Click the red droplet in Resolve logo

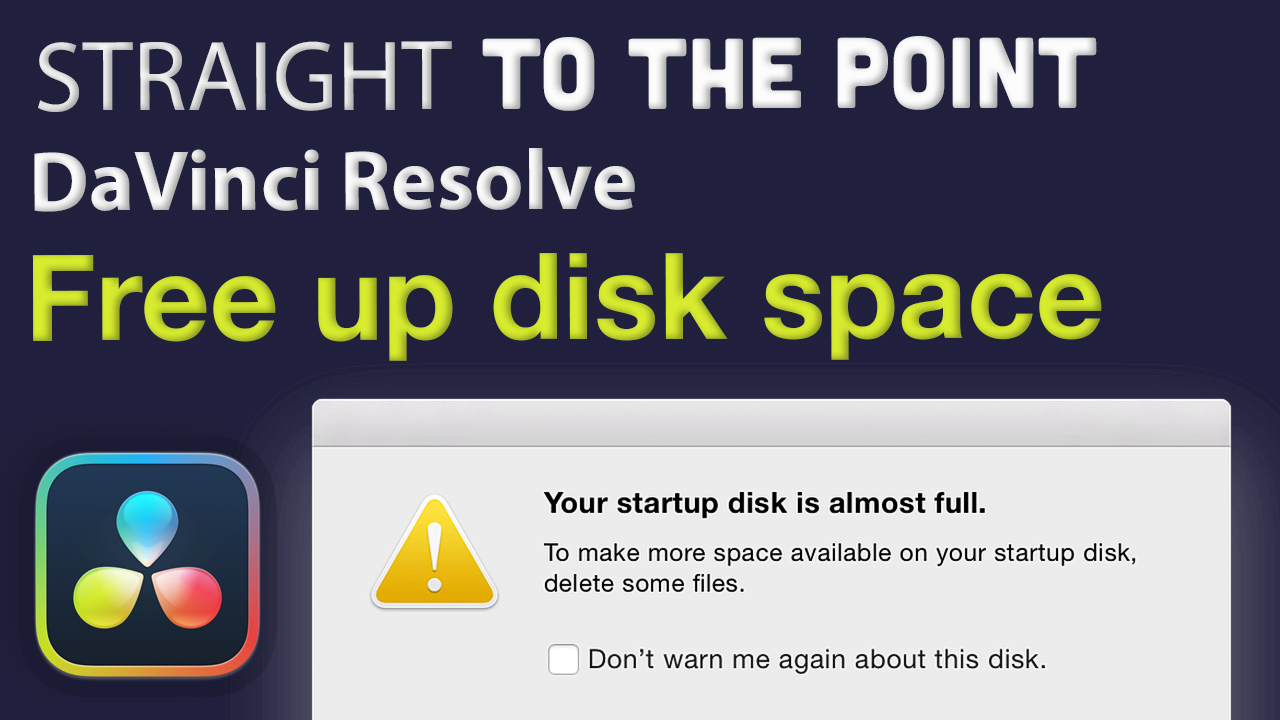[187, 596]
